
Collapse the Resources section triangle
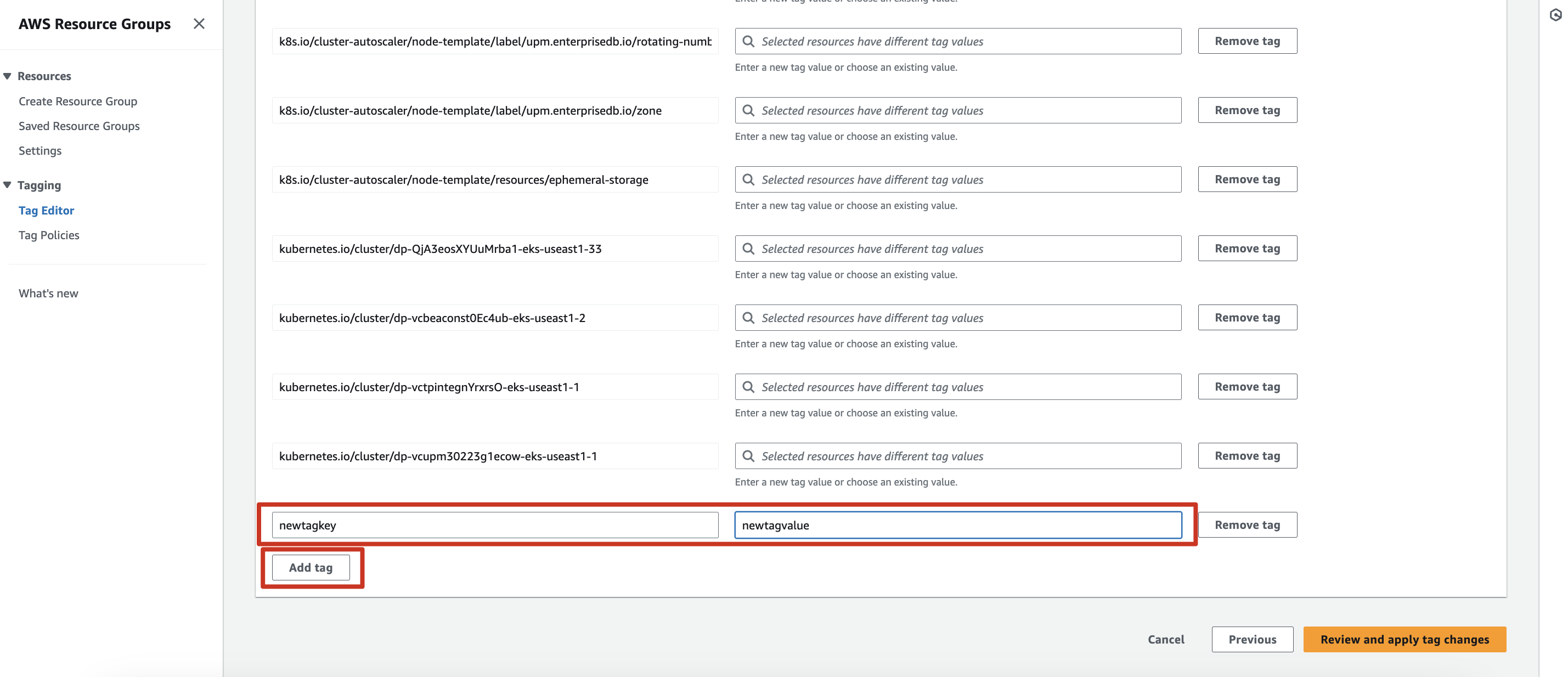[7, 76]
